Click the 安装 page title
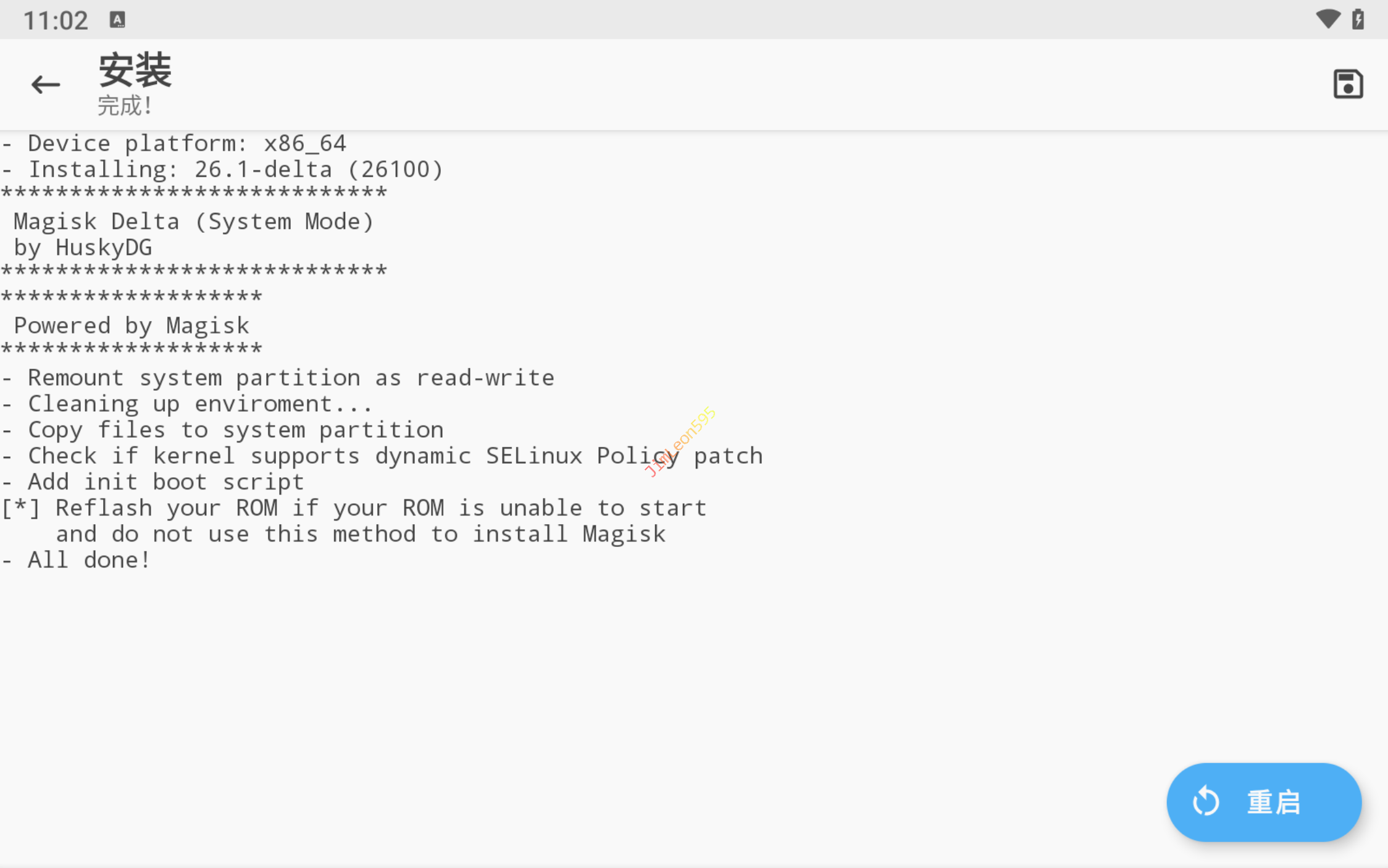The width and height of the screenshot is (1388, 868). 135,70
